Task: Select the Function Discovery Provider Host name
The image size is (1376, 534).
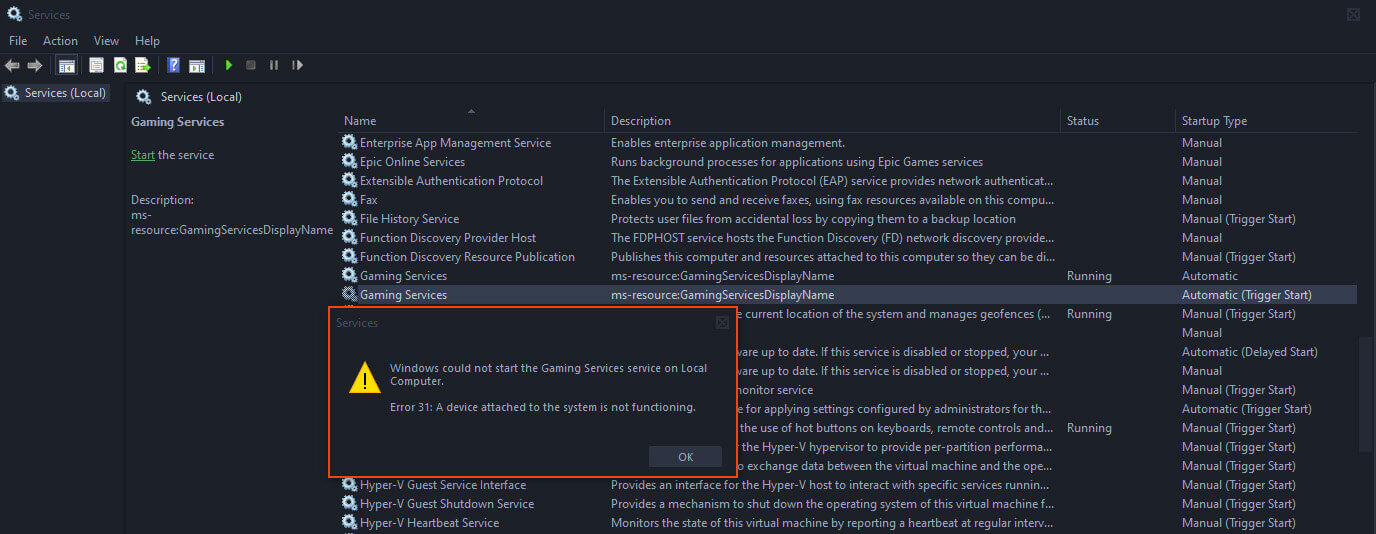Action: point(448,238)
